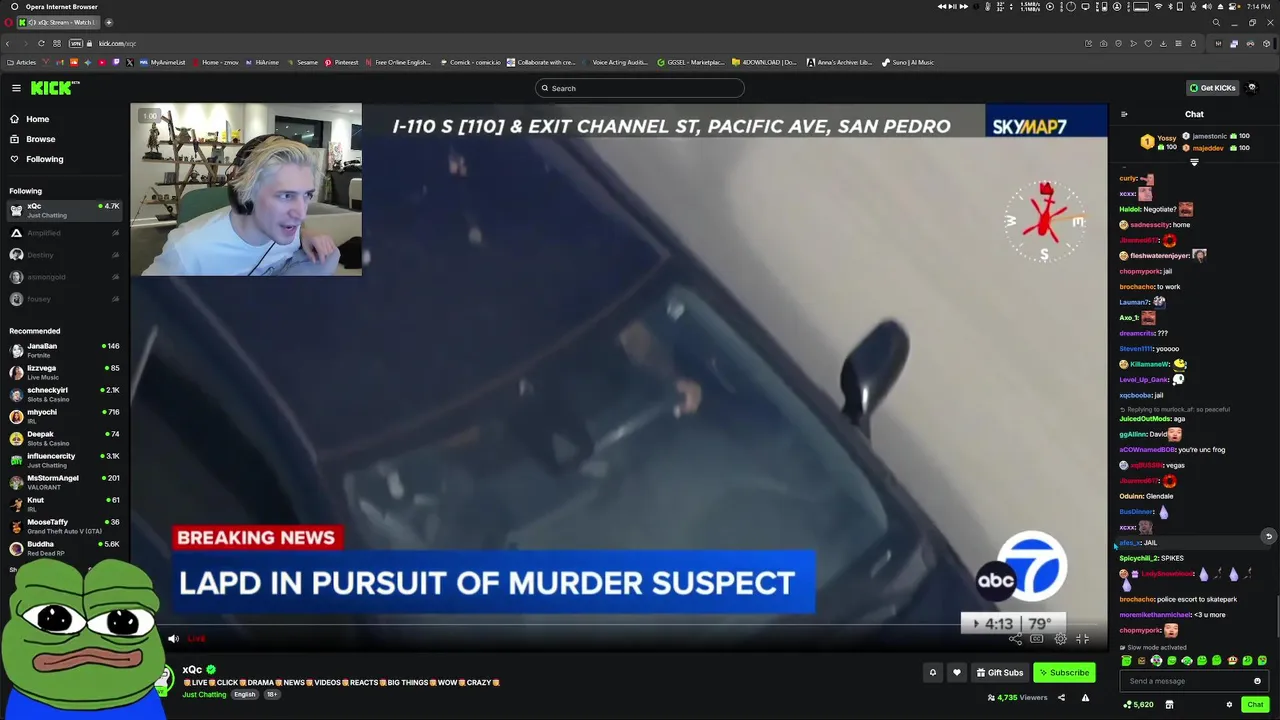Click the Get KICKs button

[1212, 88]
